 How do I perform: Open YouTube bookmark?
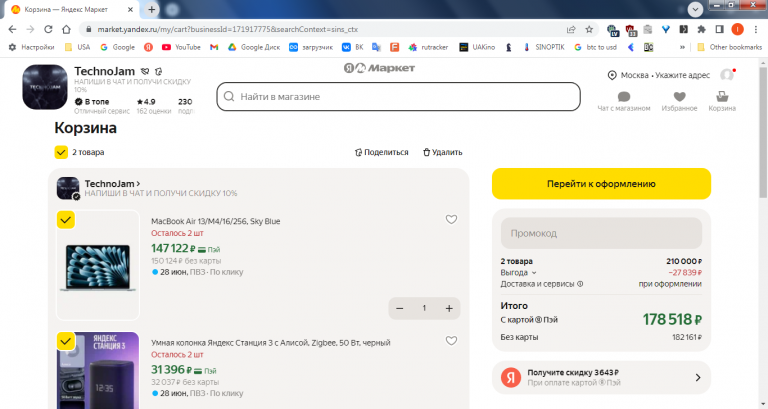click(x=181, y=47)
